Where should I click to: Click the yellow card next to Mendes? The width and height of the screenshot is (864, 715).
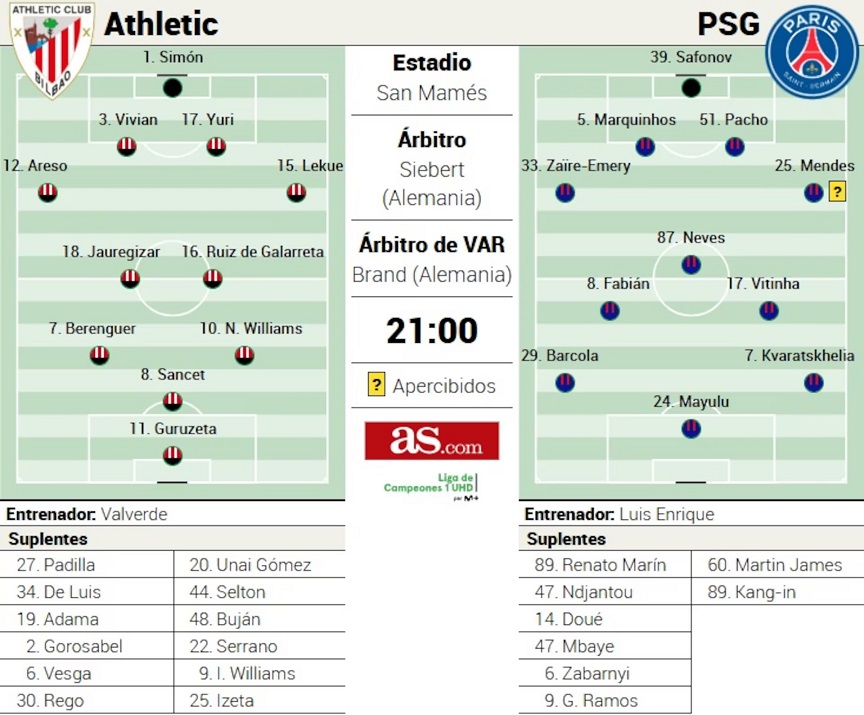tap(837, 192)
